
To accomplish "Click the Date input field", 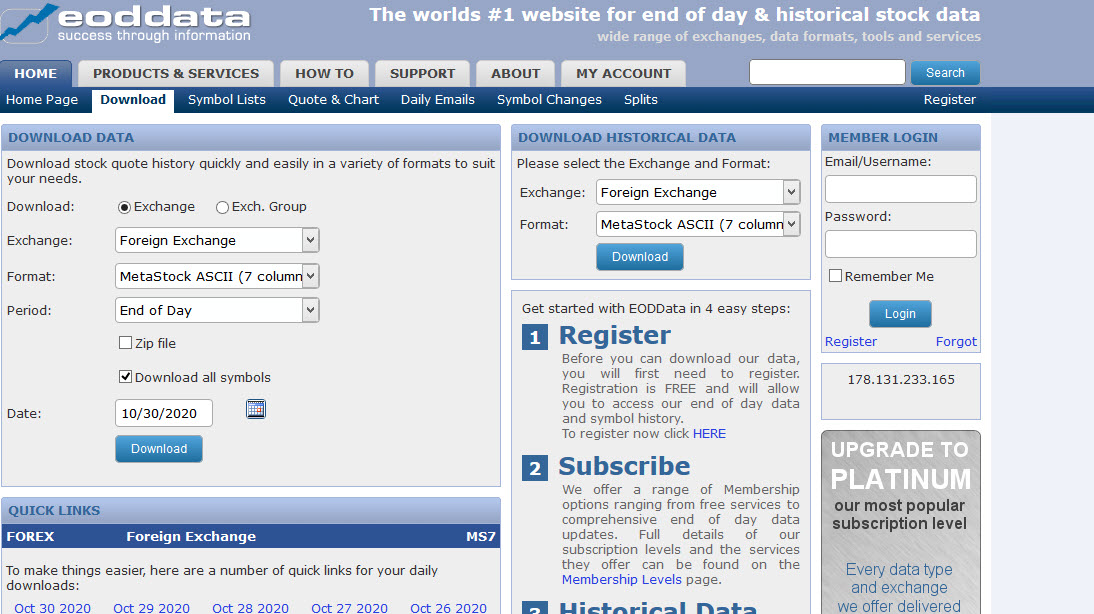I will click(x=164, y=413).
